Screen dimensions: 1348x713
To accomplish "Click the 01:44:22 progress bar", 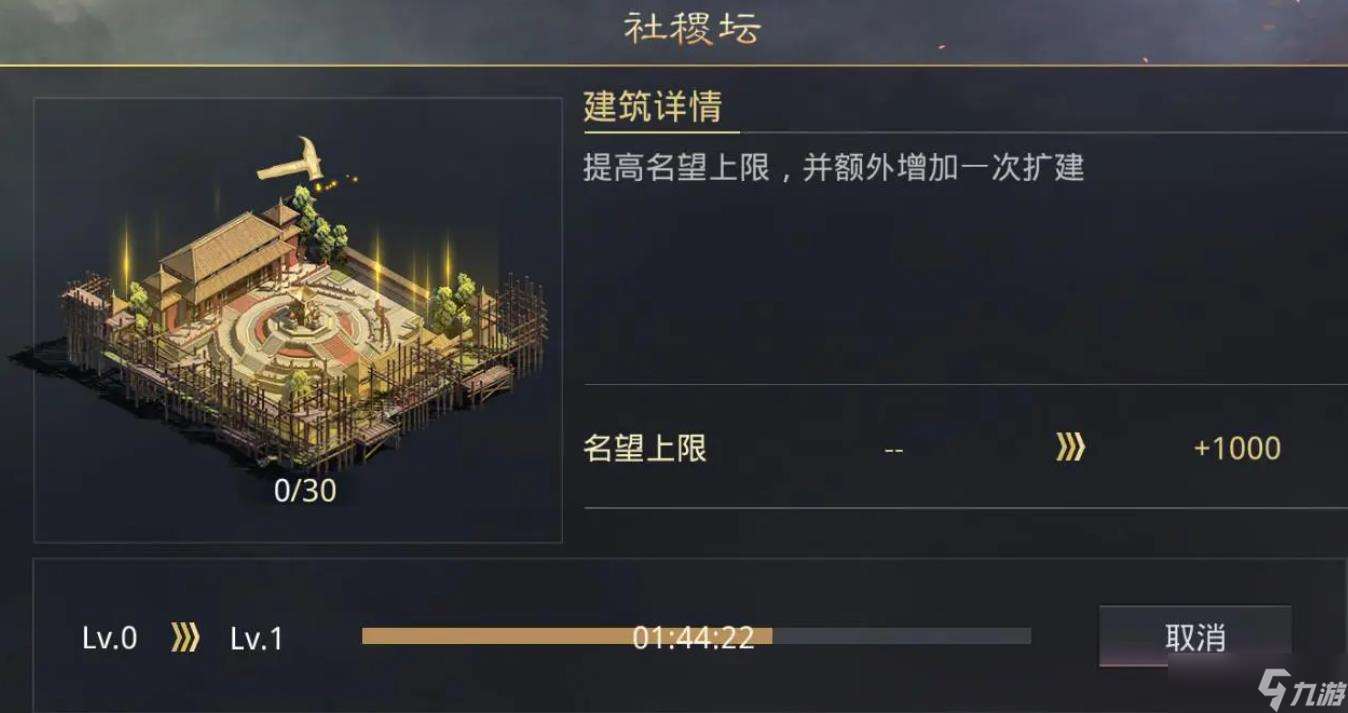I will pos(697,637).
